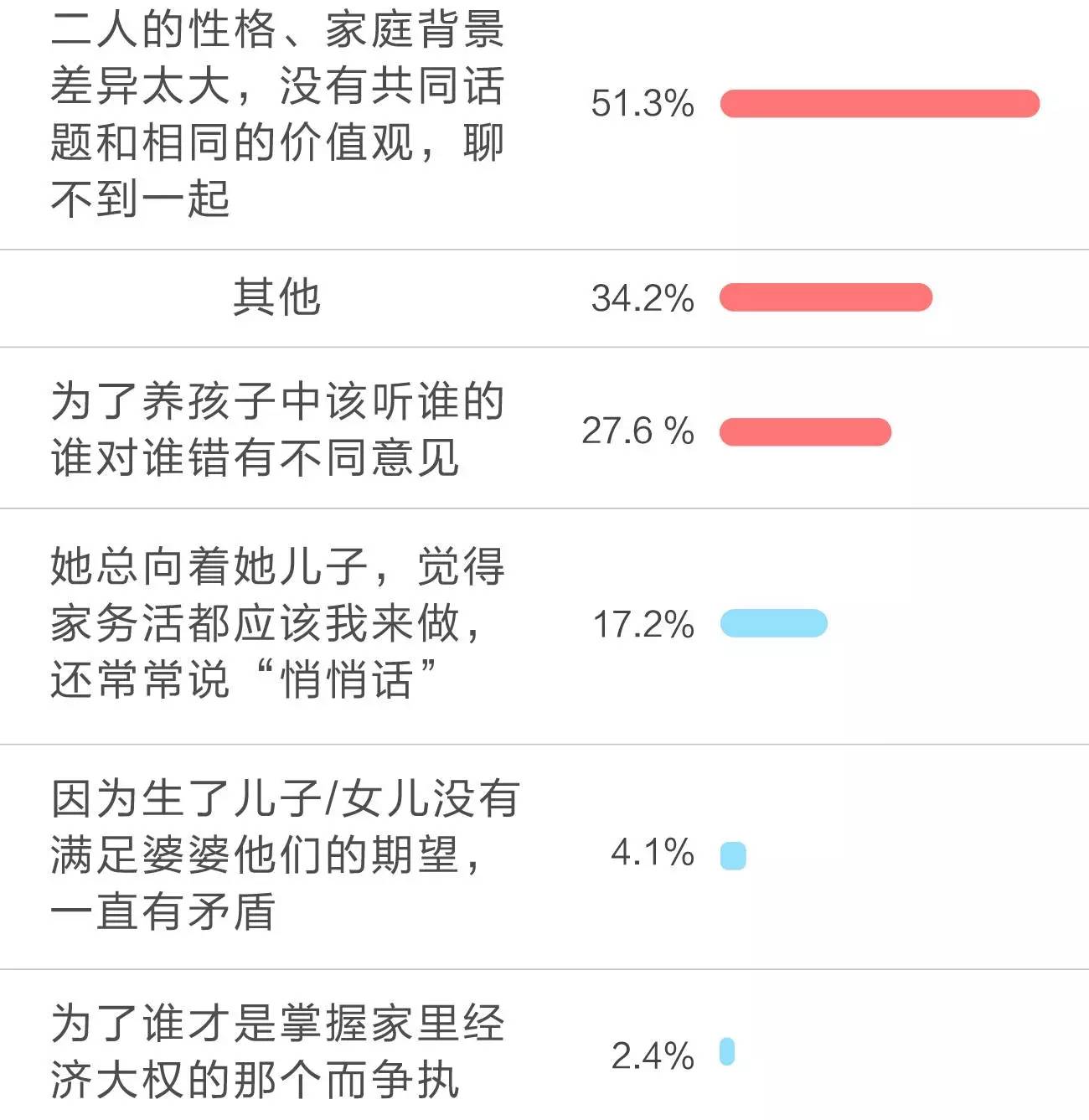Select option 她总向着她儿子
Viewport: 1089px width, 1120px height.
tap(544, 625)
